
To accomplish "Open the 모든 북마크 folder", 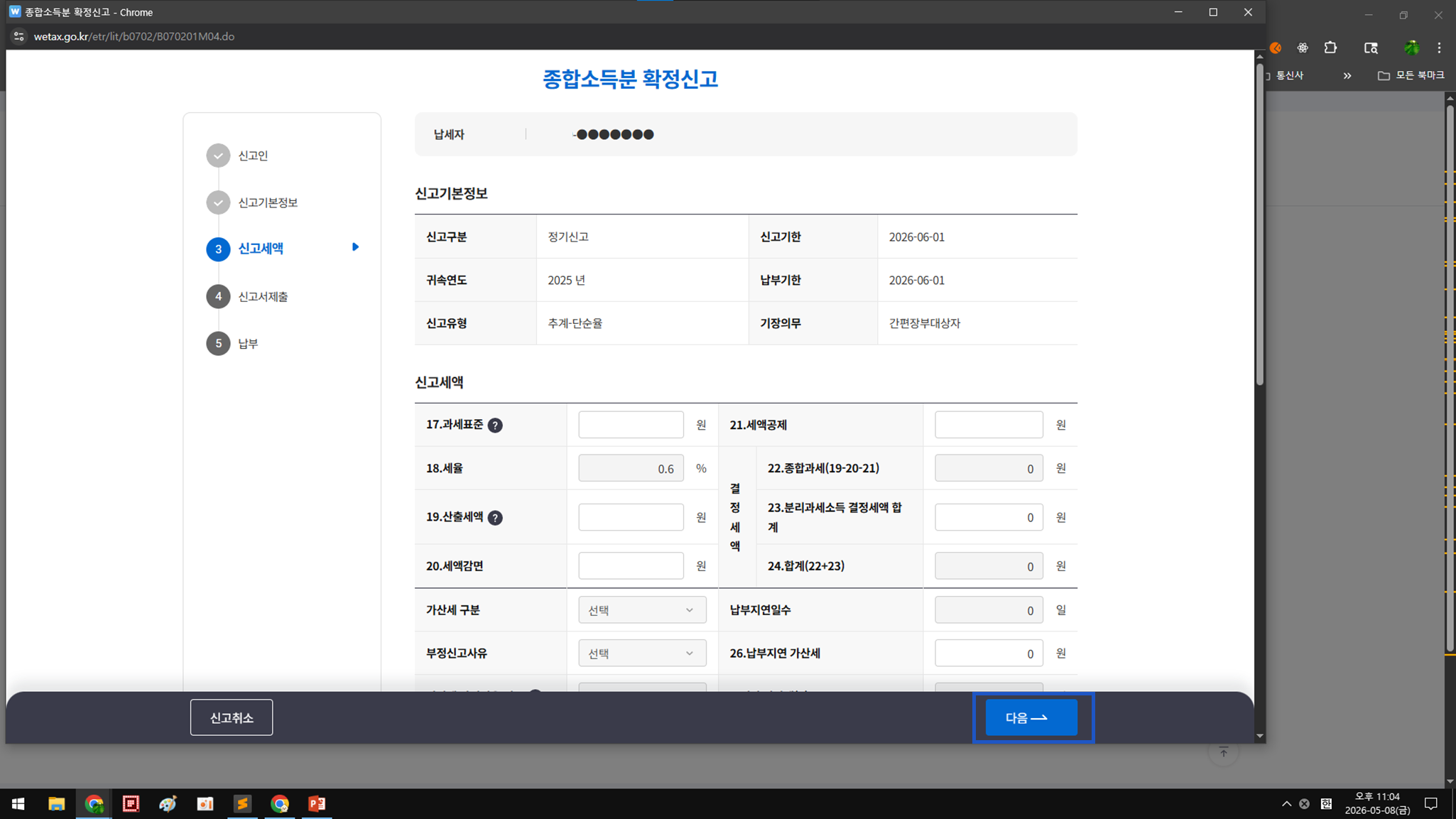I will [x=1411, y=75].
